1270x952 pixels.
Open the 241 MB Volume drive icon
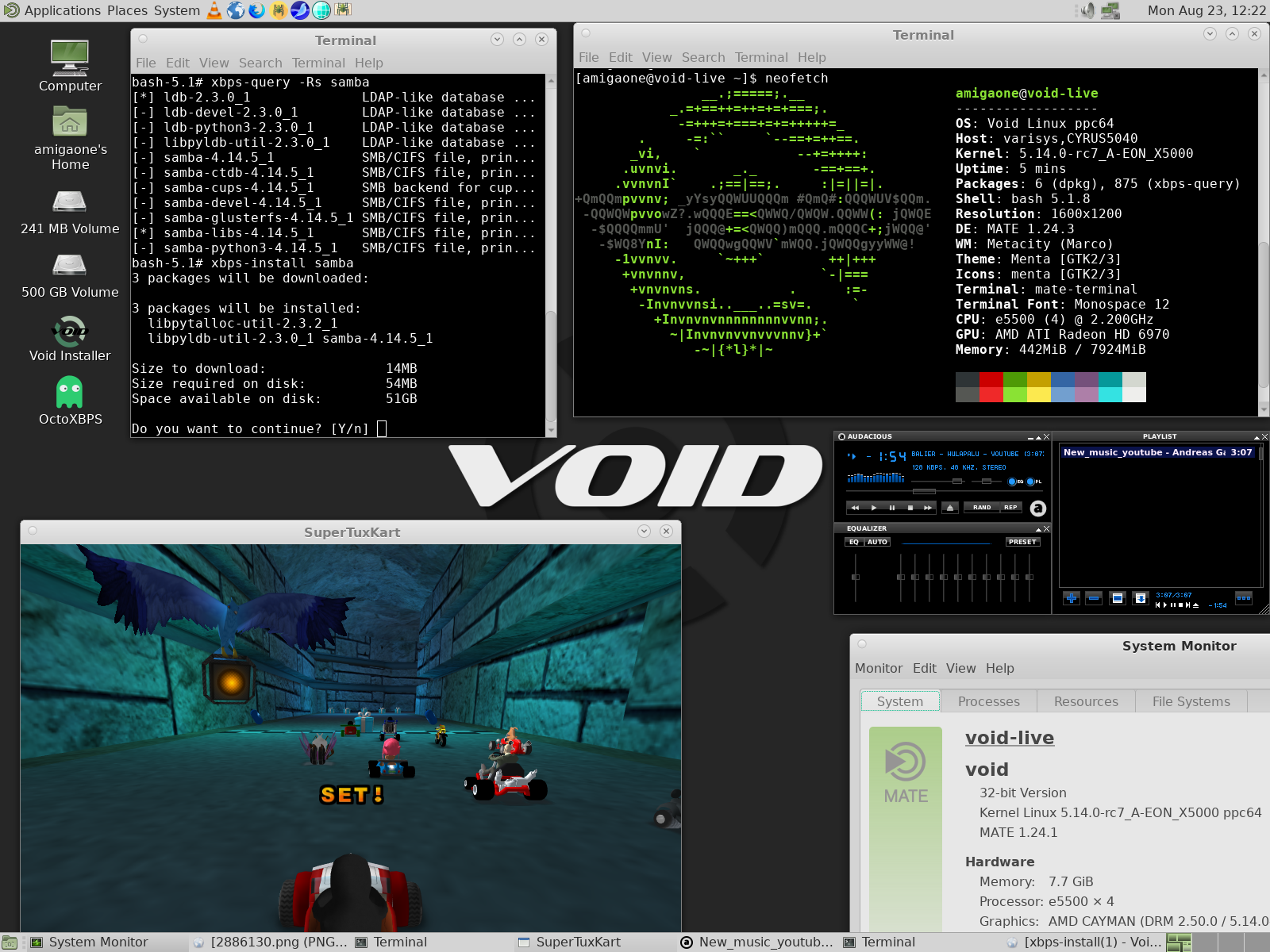pyautogui.click(x=70, y=212)
